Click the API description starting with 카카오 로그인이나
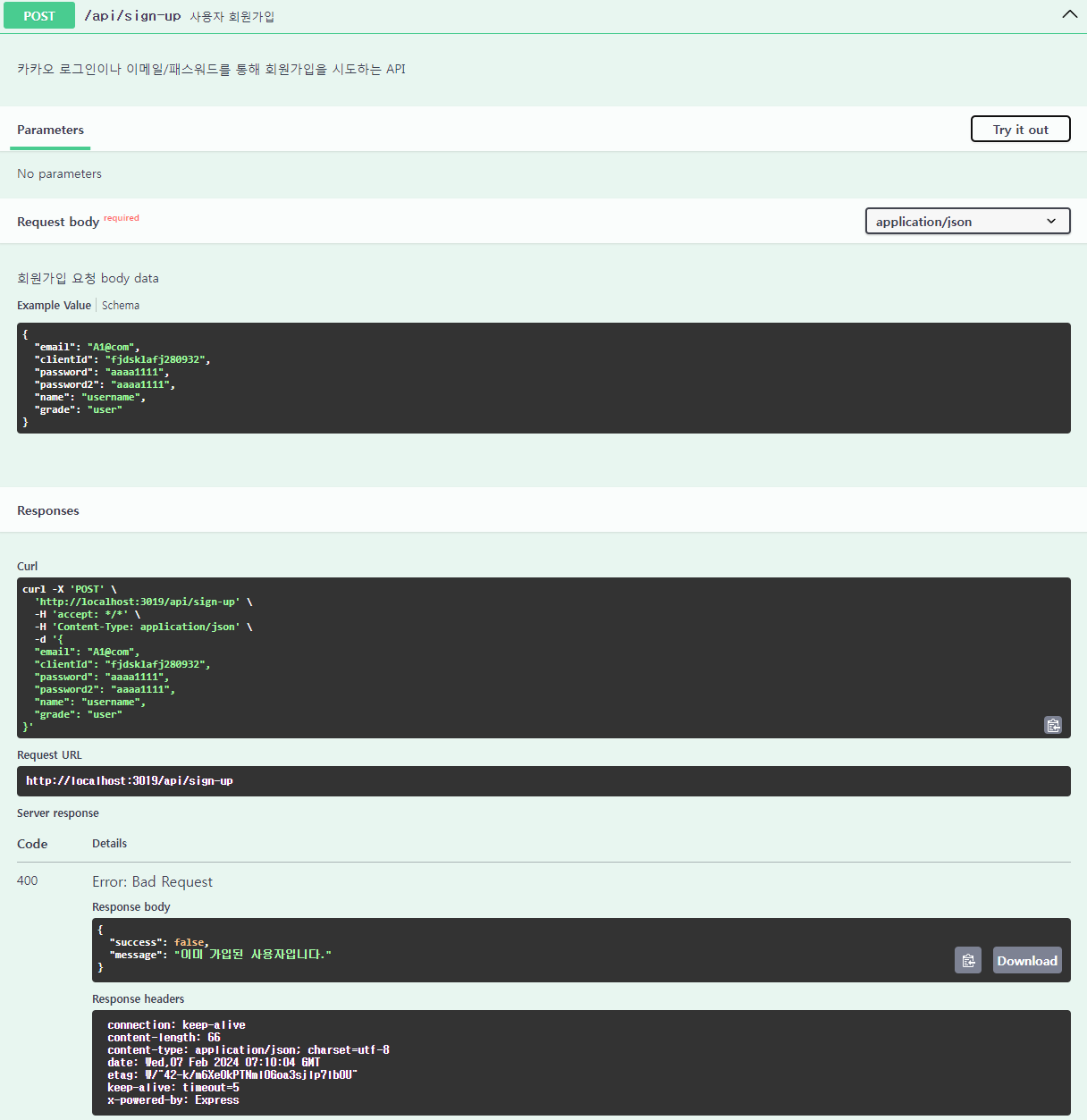The image size is (1087, 1120). point(211,69)
